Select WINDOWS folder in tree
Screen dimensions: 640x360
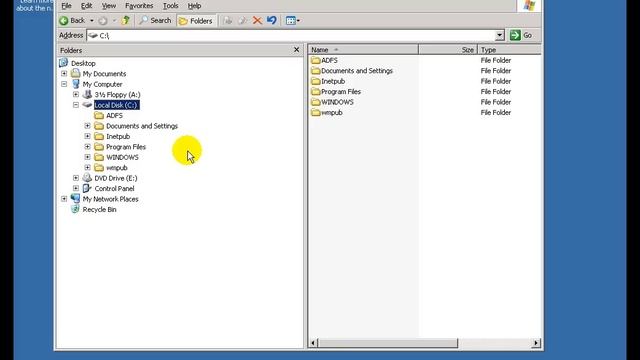(122, 157)
